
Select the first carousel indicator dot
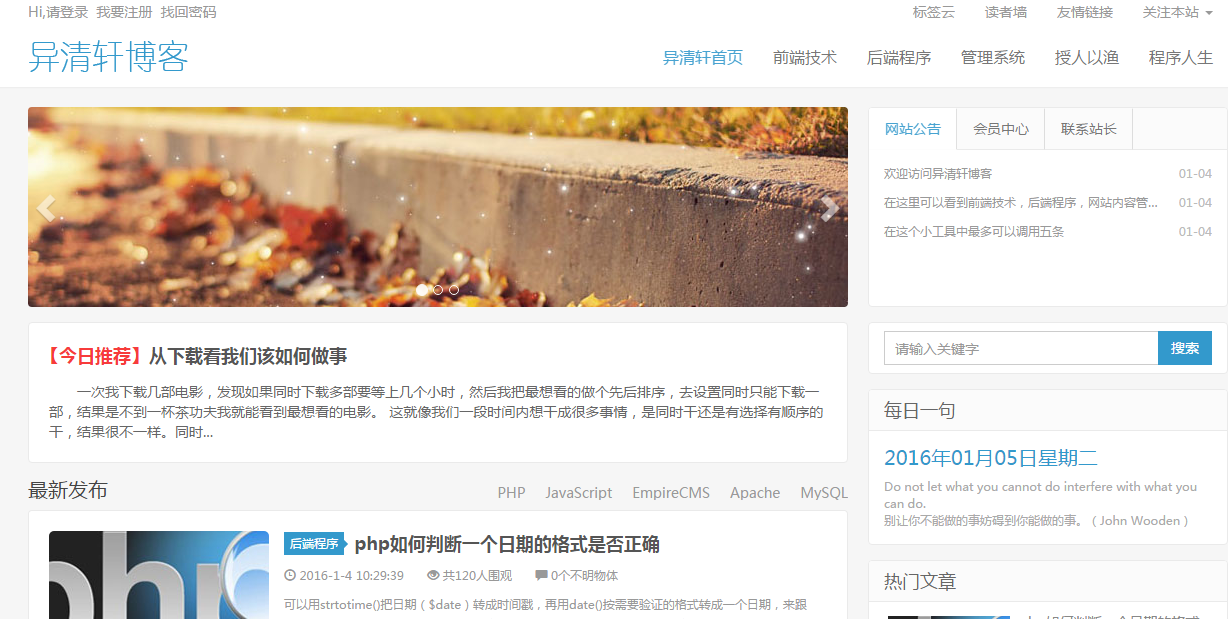[x=422, y=290]
